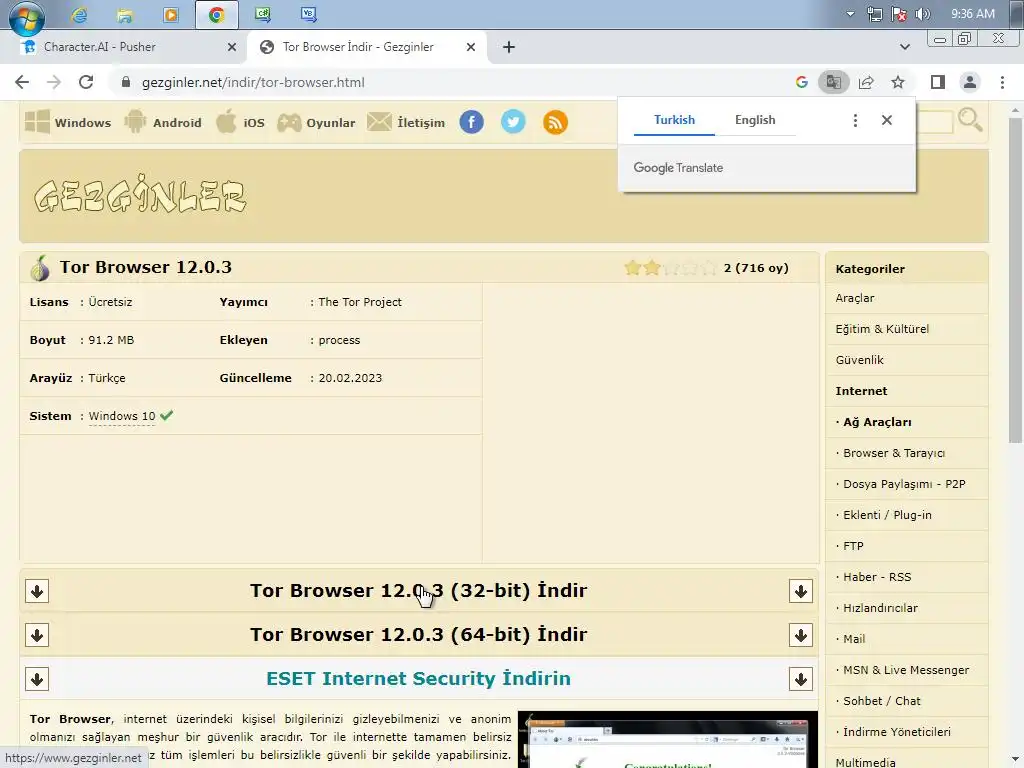Show hidden tray icons arrow
Screen dimensions: 1024x768
[x=850, y=14]
